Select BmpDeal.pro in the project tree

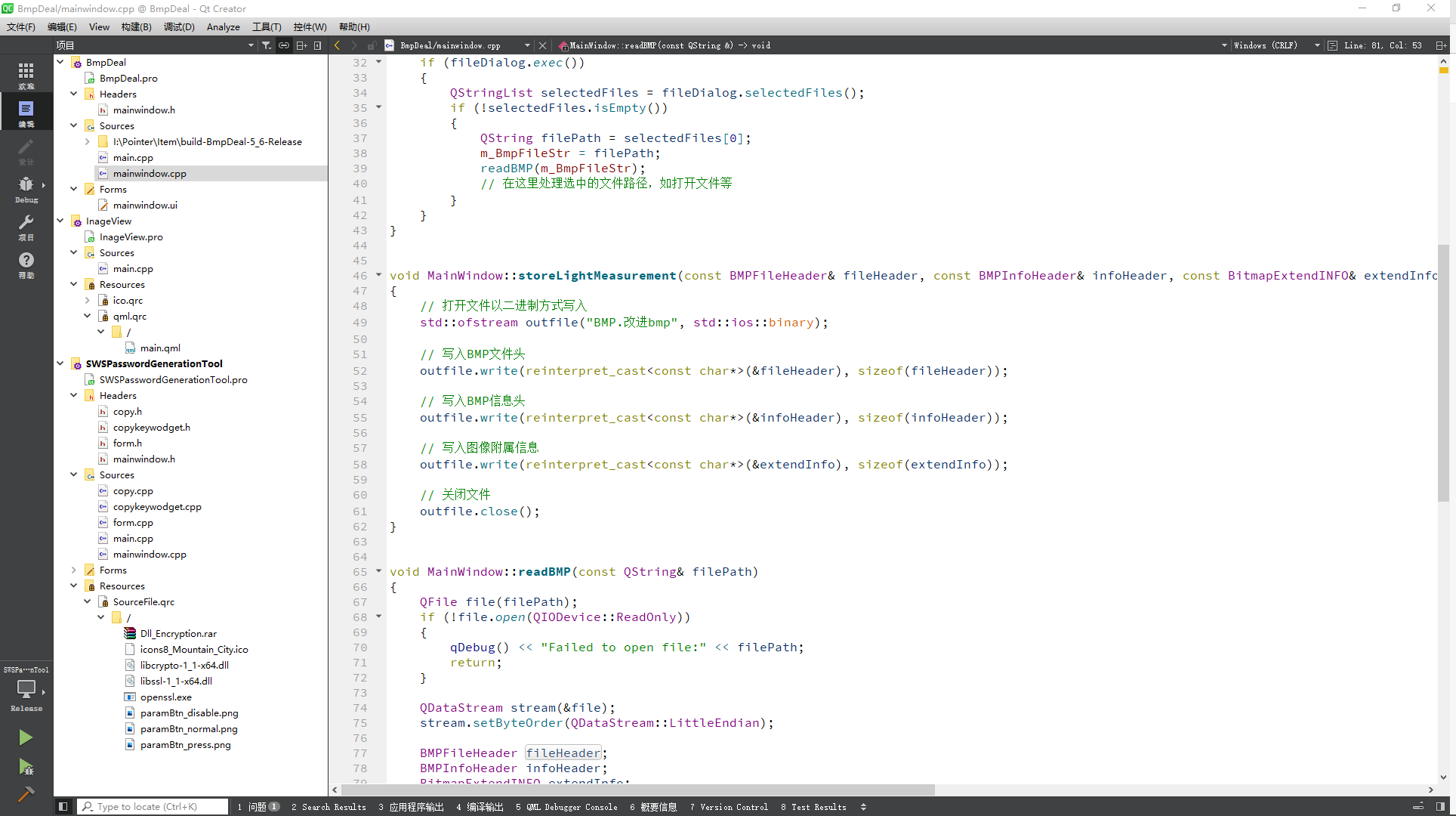128,78
